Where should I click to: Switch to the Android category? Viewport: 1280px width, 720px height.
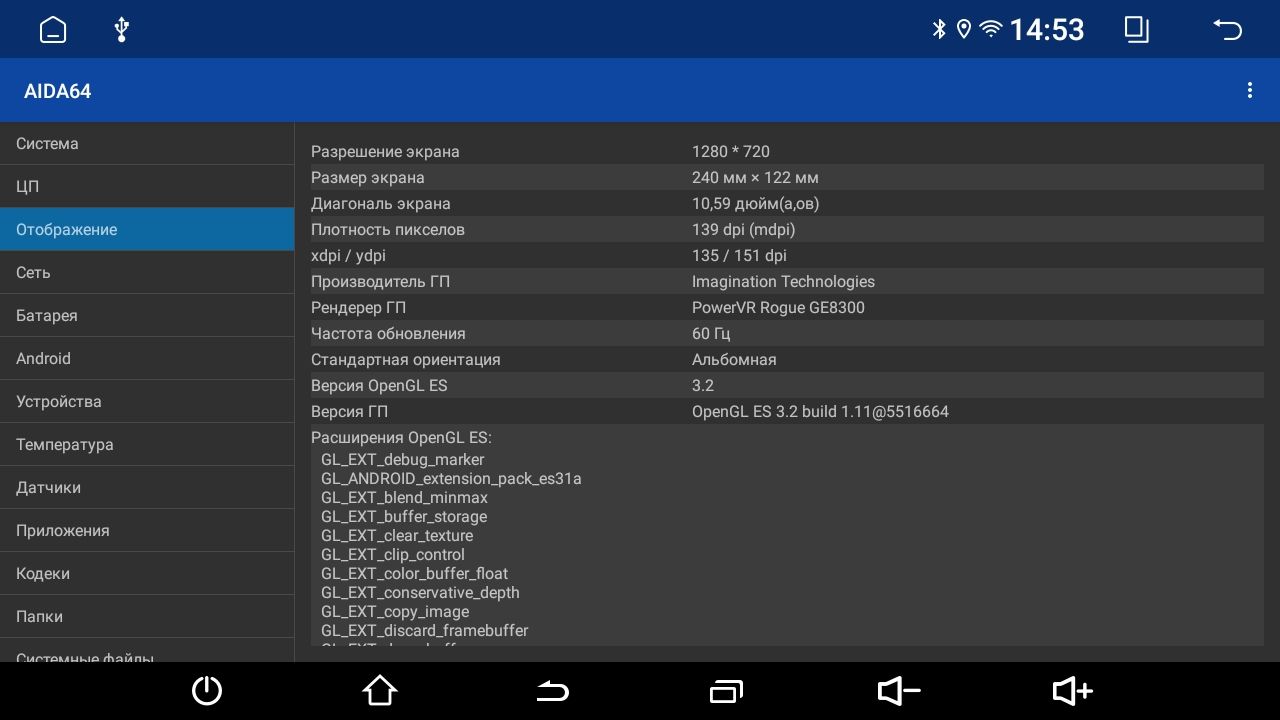[43, 358]
